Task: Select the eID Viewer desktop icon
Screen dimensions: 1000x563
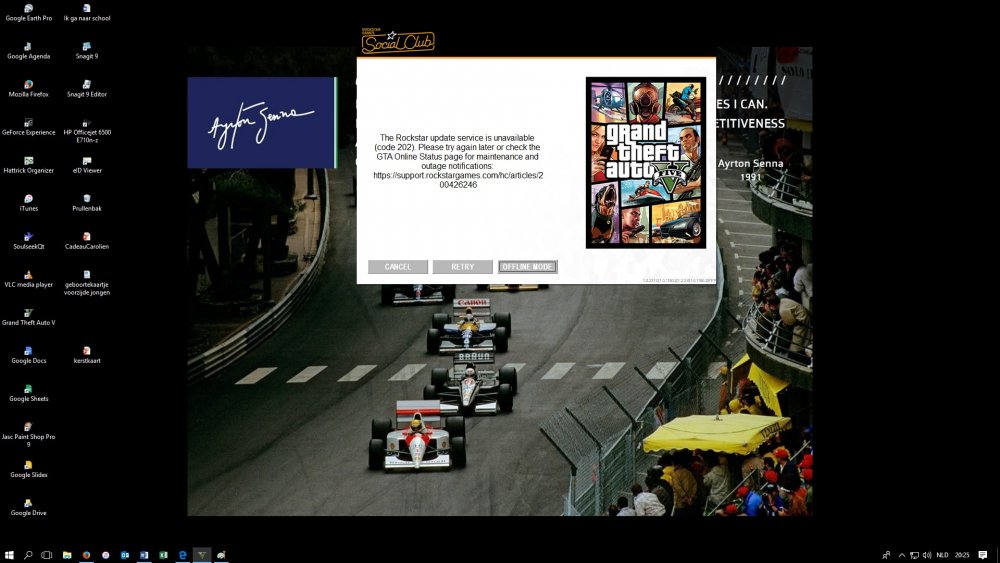Action: coord(87,165)
